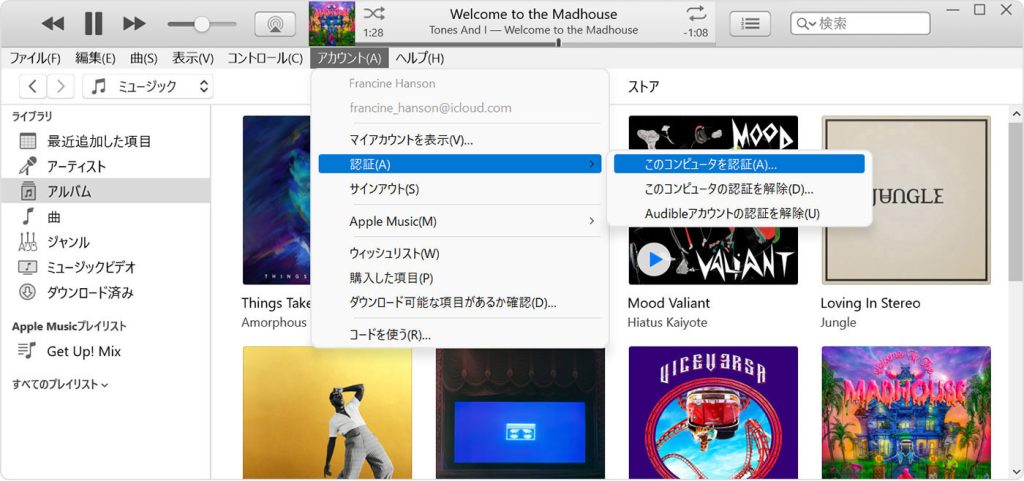Select アルバム in the sidebar
Viewport: 1024px width, 481px height.
[106, 191]
